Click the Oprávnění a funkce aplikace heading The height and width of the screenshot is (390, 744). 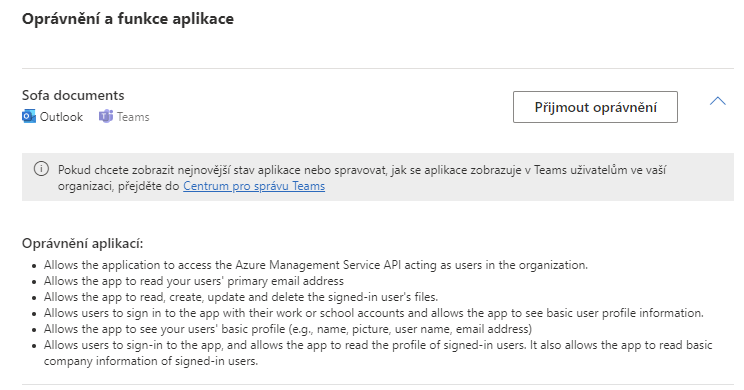coord(128,19)
